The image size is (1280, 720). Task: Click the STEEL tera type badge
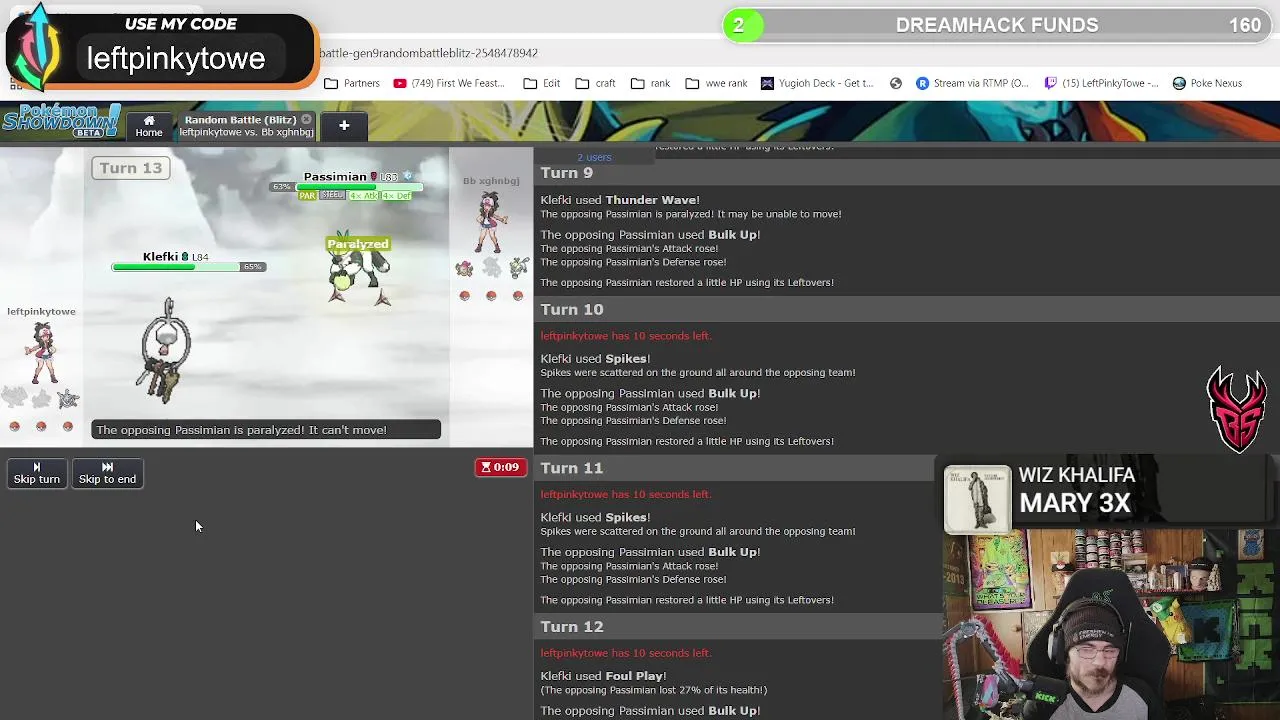click(331, 195)
